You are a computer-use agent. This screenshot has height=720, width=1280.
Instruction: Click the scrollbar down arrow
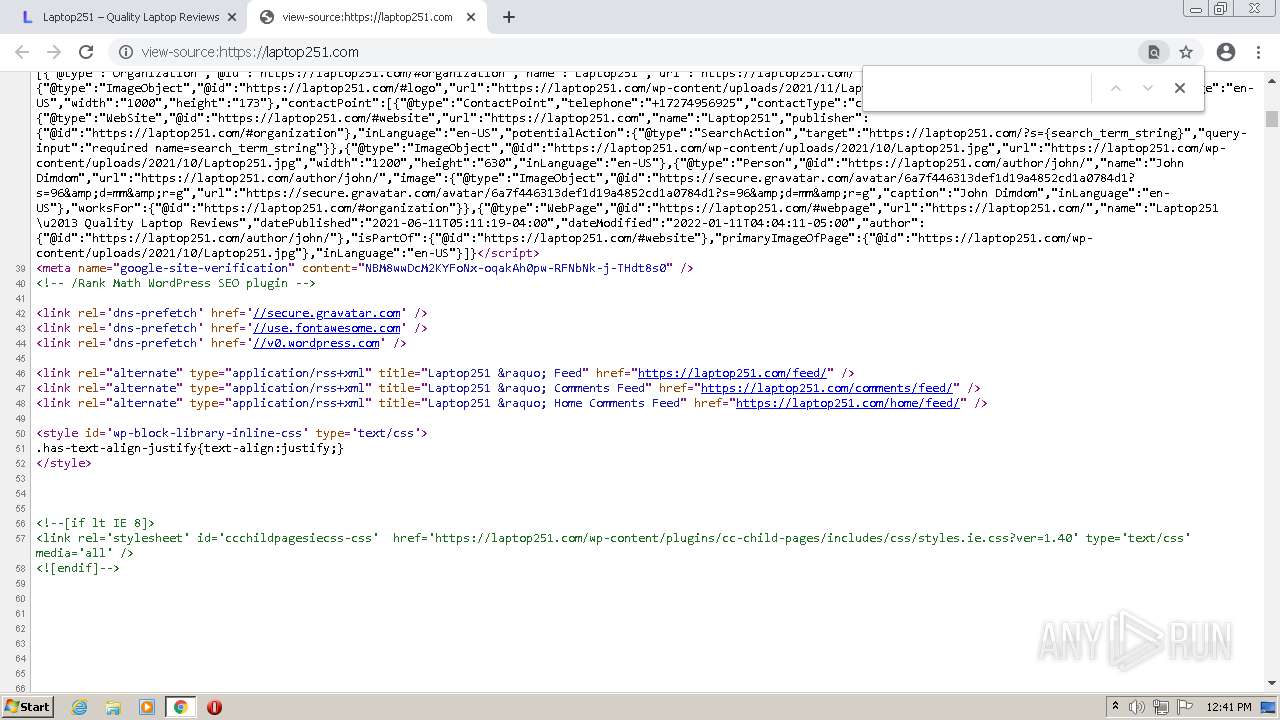click(x=1272, y=684)
